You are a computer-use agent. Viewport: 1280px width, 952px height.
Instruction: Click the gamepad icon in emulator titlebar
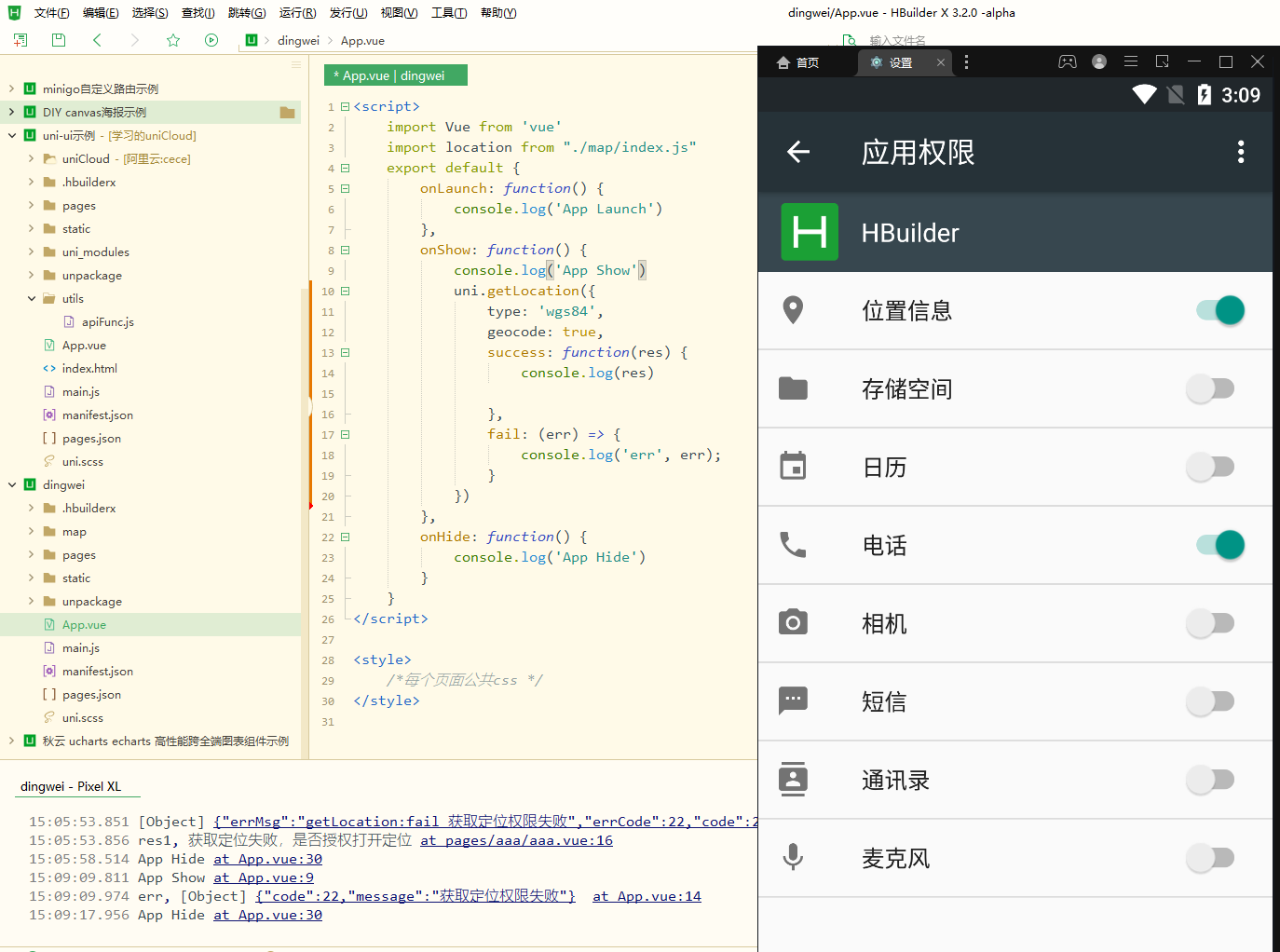tap(1067, 62)
